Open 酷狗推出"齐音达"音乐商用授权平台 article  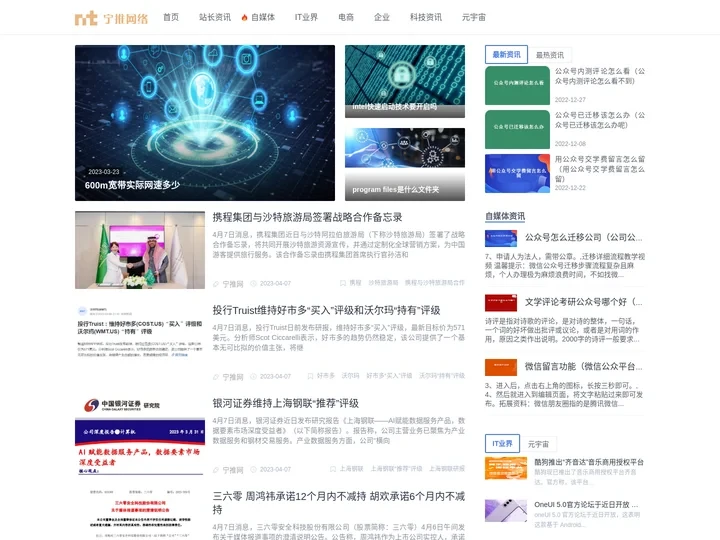click(x=589, y=462)
